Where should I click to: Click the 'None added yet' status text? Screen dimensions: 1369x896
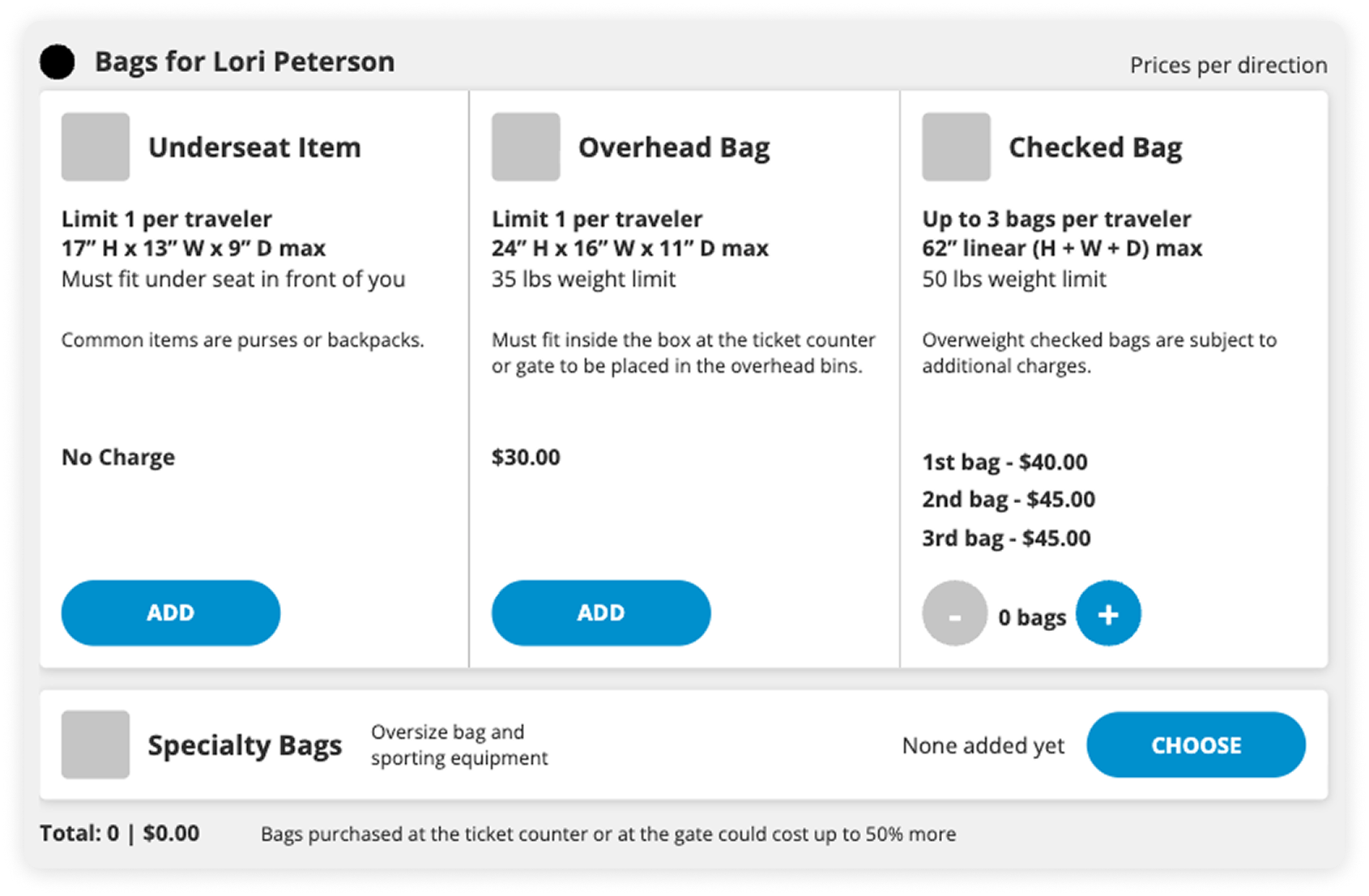pos(983,745)
